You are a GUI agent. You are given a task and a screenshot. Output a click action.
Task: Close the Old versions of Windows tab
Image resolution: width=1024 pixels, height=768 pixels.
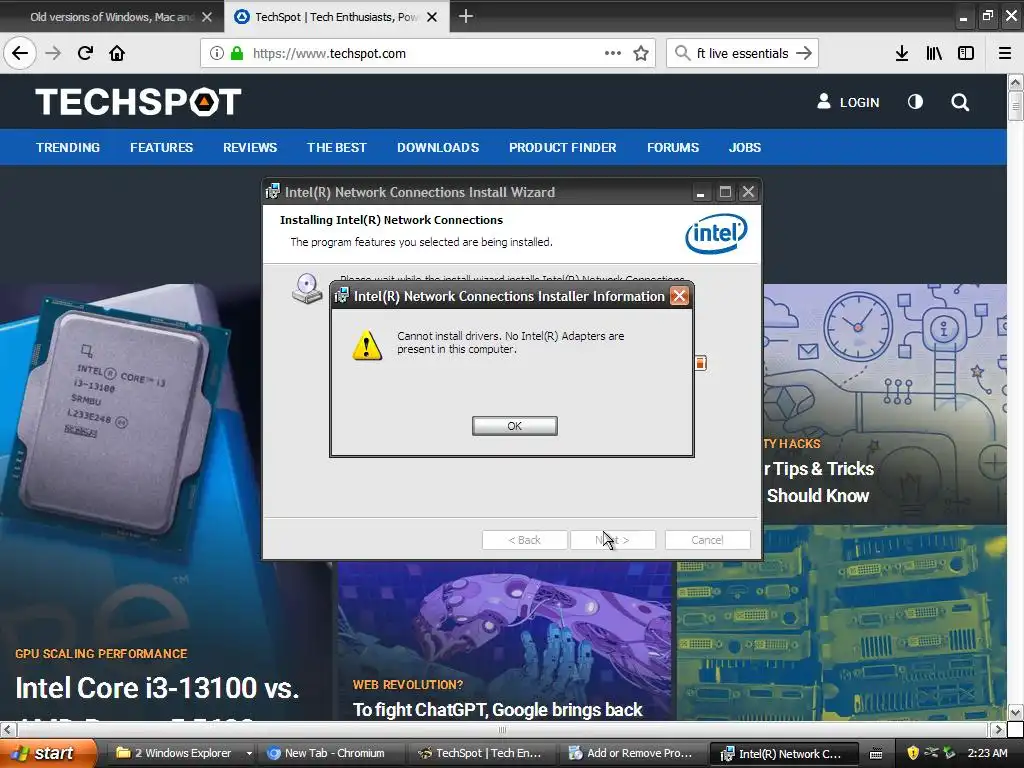[207, 17]
